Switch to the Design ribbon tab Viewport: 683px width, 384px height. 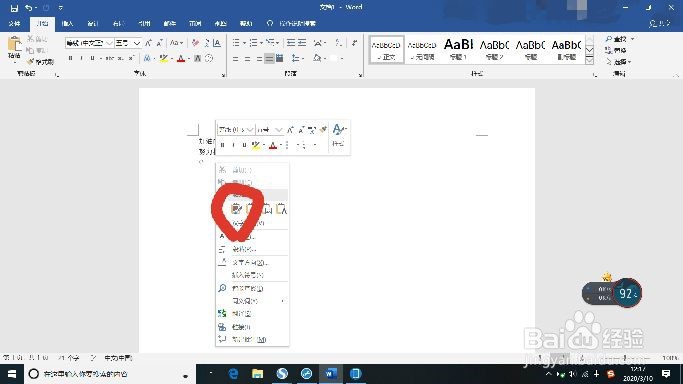pos(93,24)
